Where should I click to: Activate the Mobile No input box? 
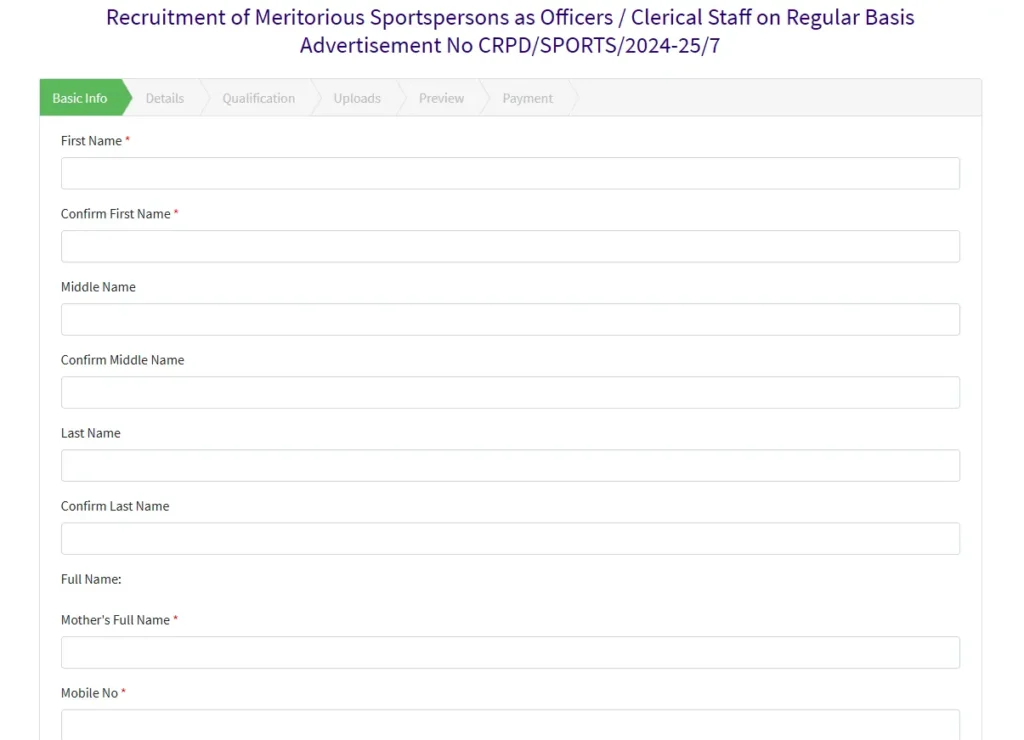tap(510, 724)
